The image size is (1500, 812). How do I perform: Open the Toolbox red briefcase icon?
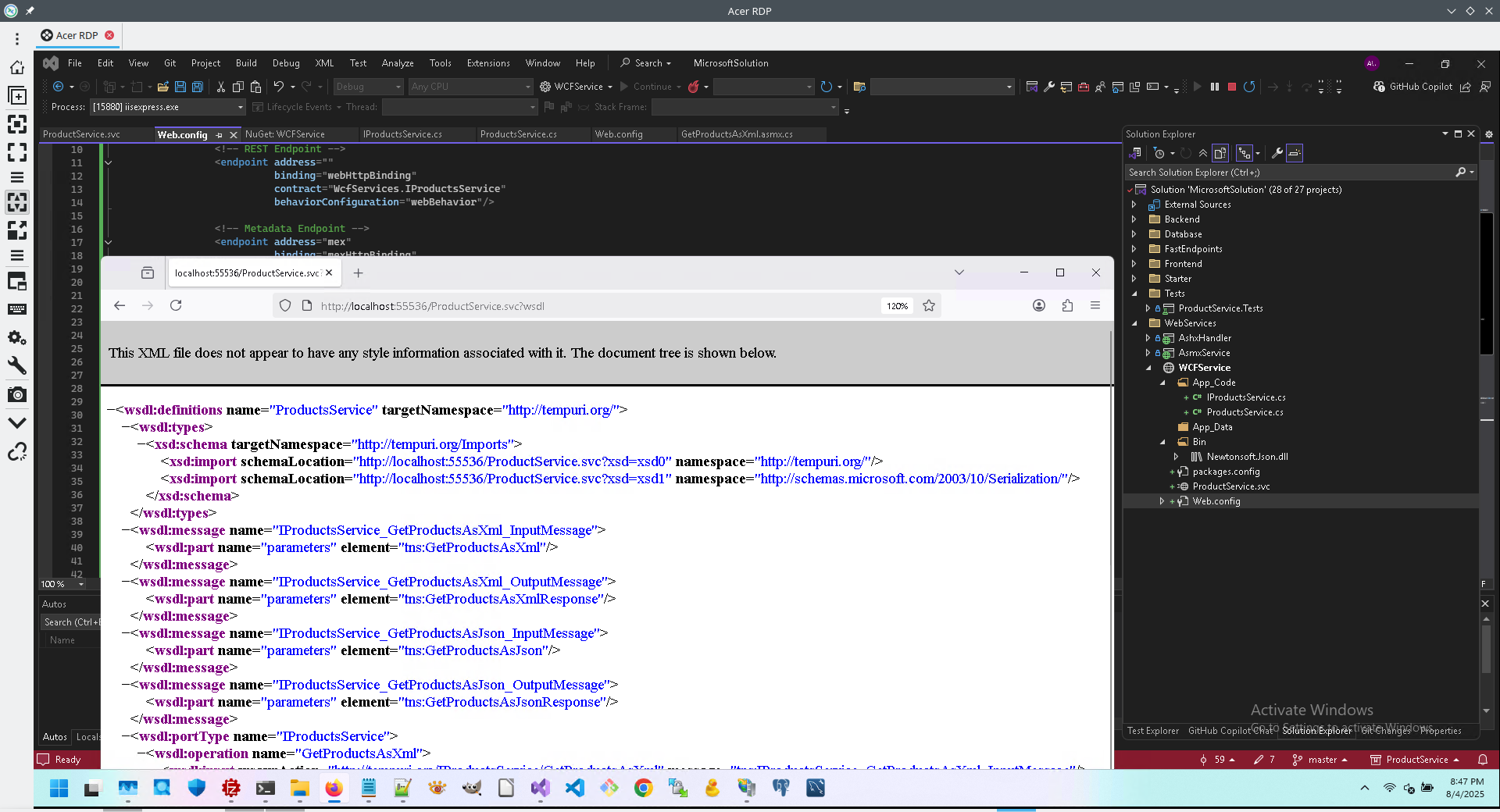pos(1084,87)
